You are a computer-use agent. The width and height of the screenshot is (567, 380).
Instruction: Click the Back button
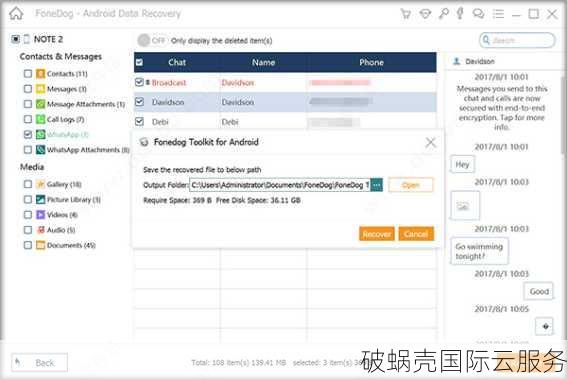point(39,363)
